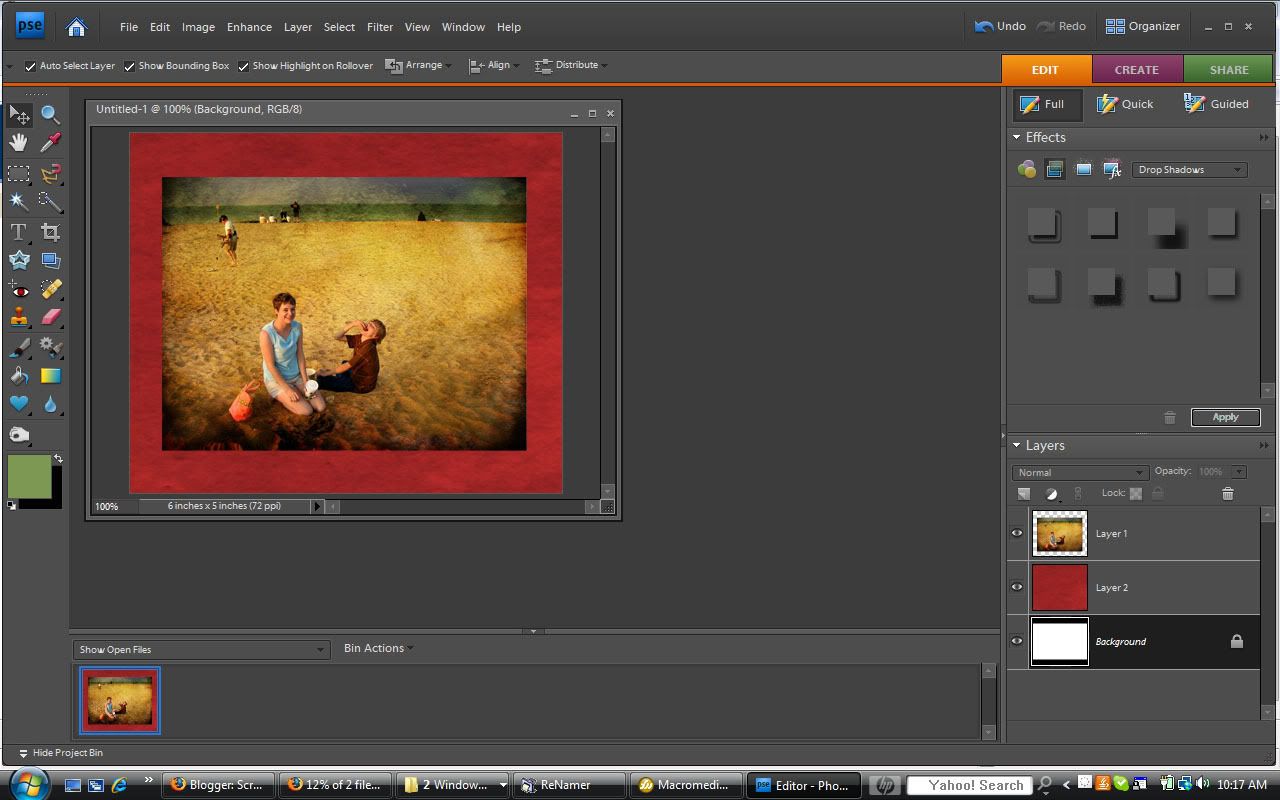Viewport: 1280px width, 800px height.
Task: Toggle Background layer visibility eye
Action: (1017, 641)
